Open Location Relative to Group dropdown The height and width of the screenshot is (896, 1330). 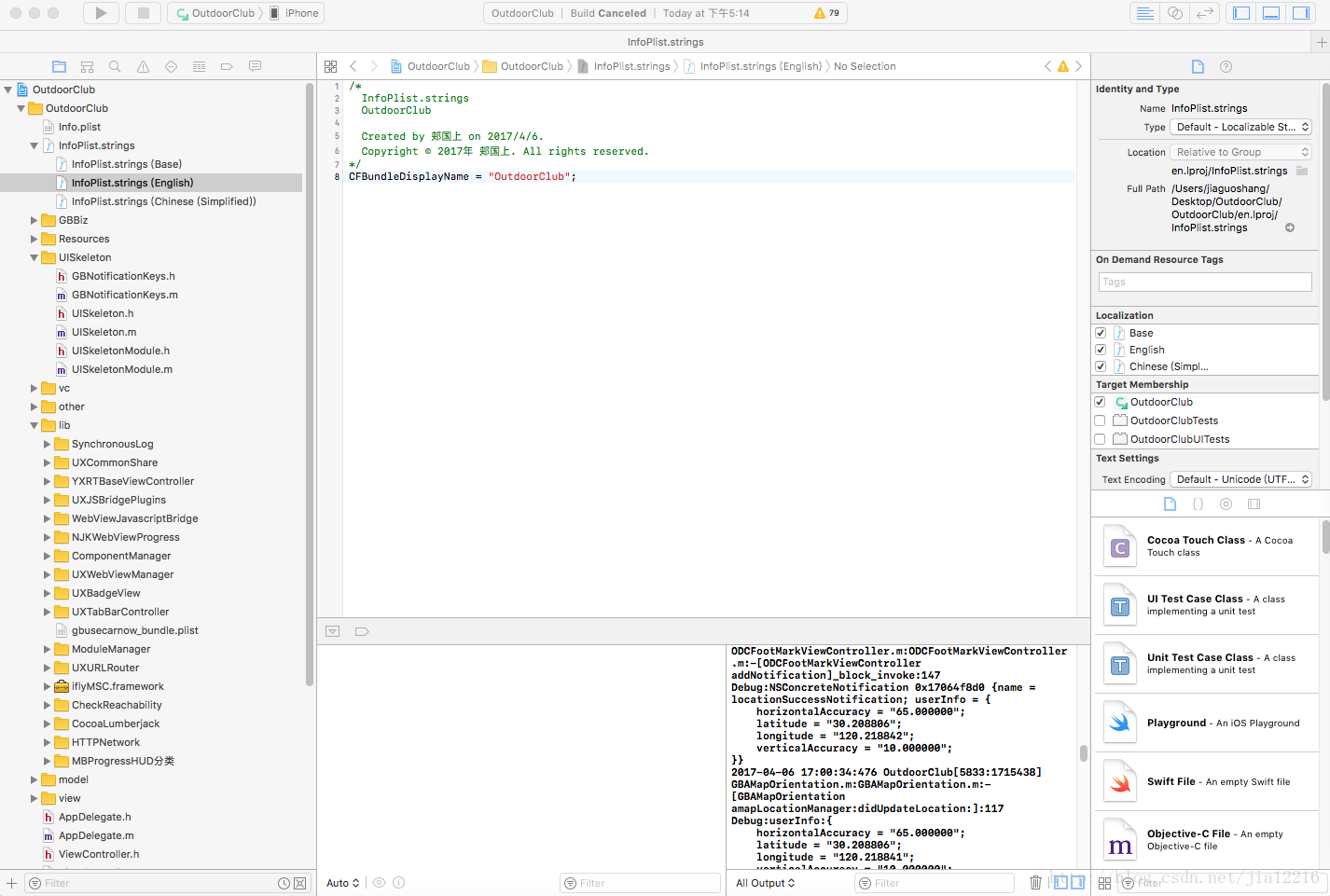1241,152
